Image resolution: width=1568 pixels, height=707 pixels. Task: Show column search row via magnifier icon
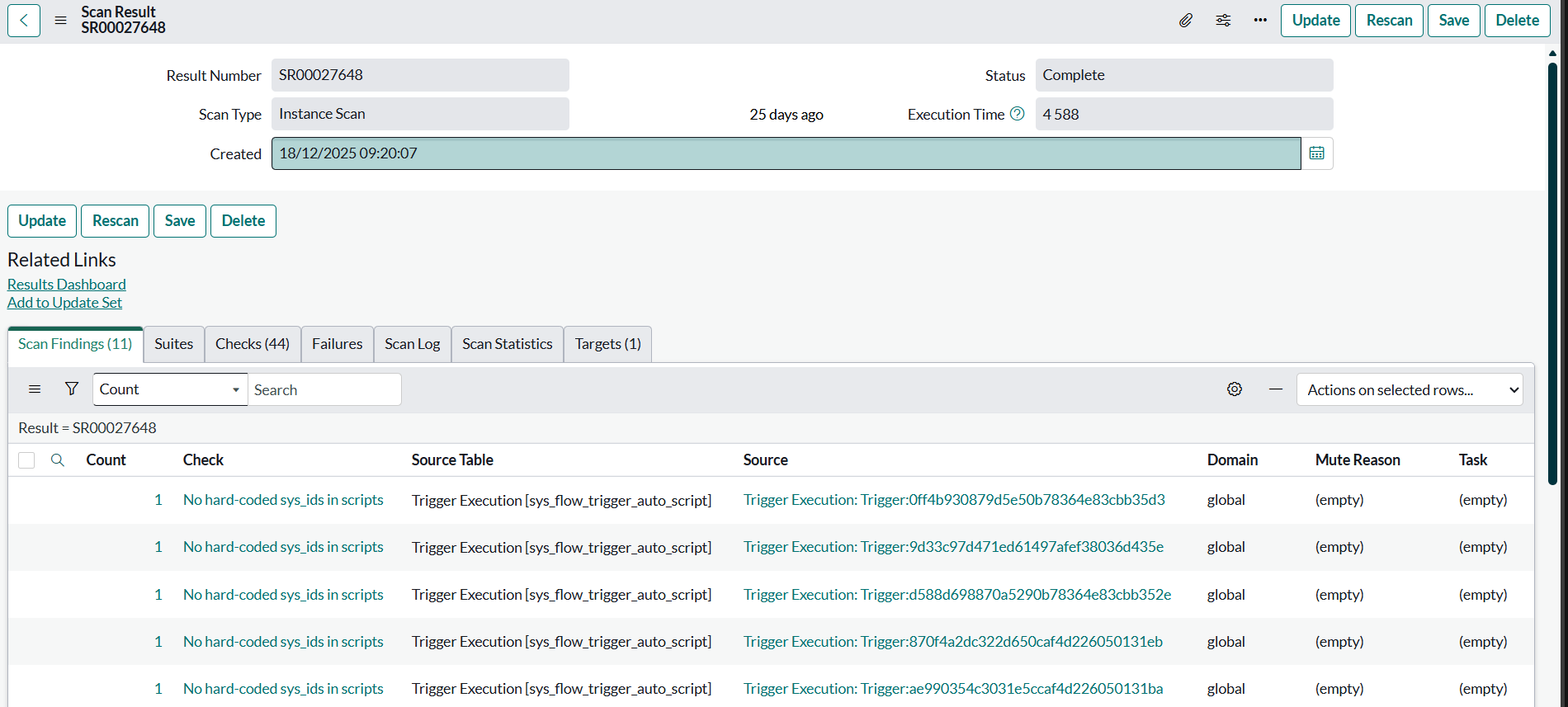tap(58, 460)
